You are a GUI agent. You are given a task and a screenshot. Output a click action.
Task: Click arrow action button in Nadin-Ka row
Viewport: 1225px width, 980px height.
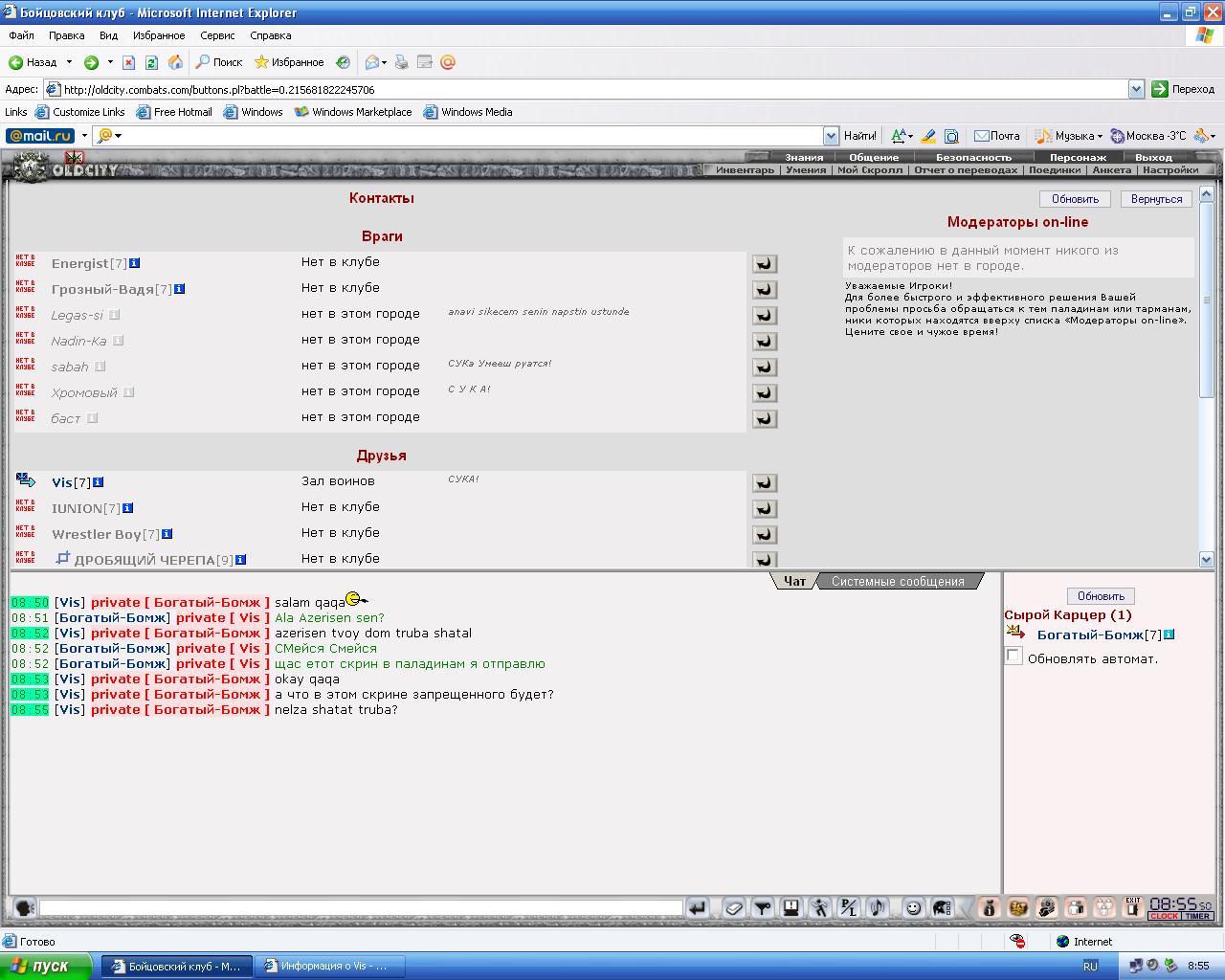(765, 342)
